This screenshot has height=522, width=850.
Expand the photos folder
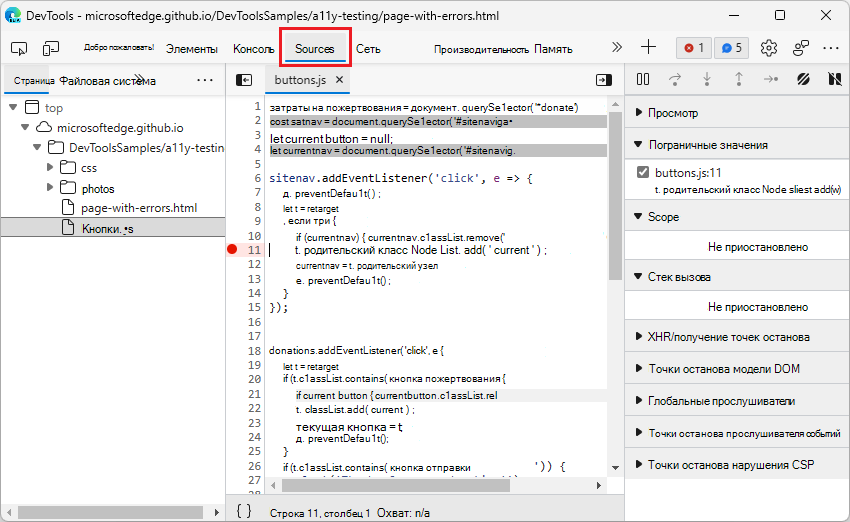[50, 188]
